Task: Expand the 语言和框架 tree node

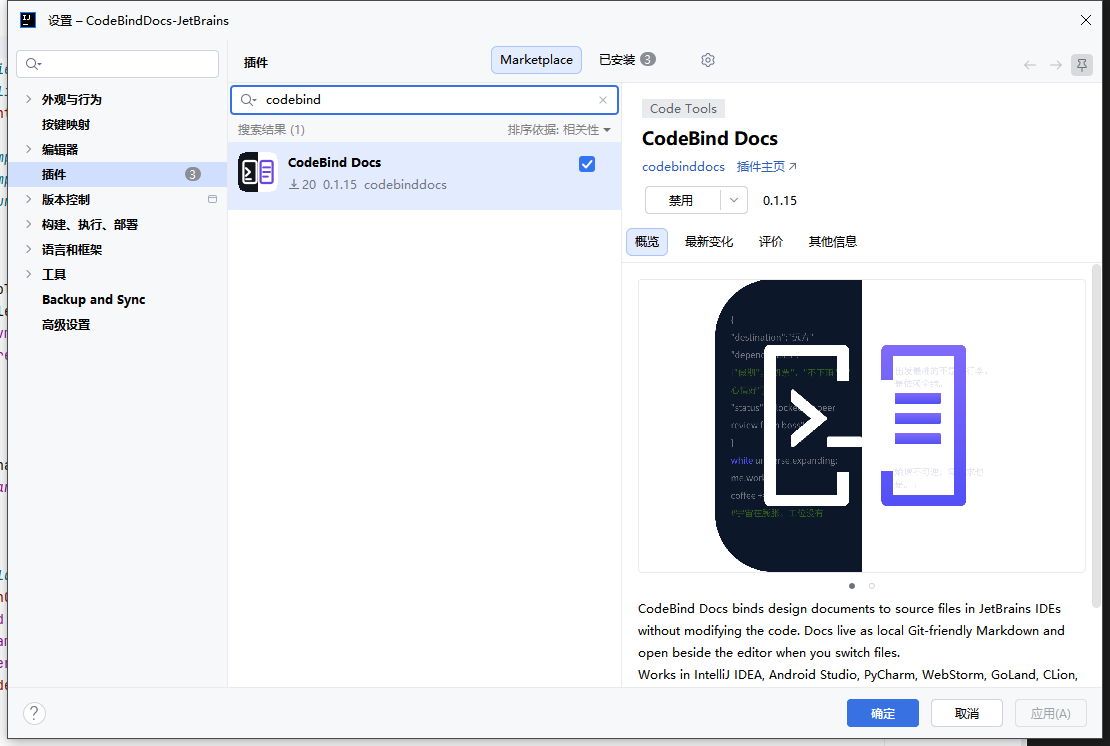Action: (28, 249)
